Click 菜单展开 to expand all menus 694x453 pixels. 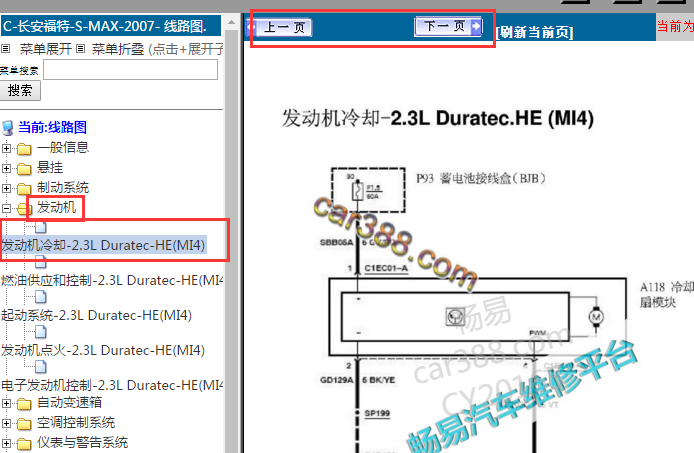point(46,49)
